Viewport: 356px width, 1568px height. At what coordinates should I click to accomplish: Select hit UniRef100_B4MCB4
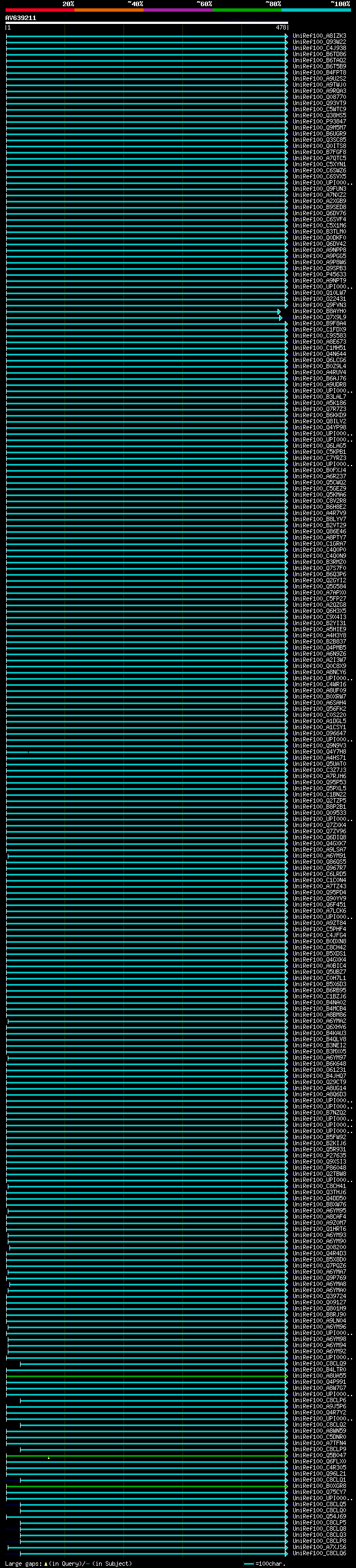coord(319,1008)
